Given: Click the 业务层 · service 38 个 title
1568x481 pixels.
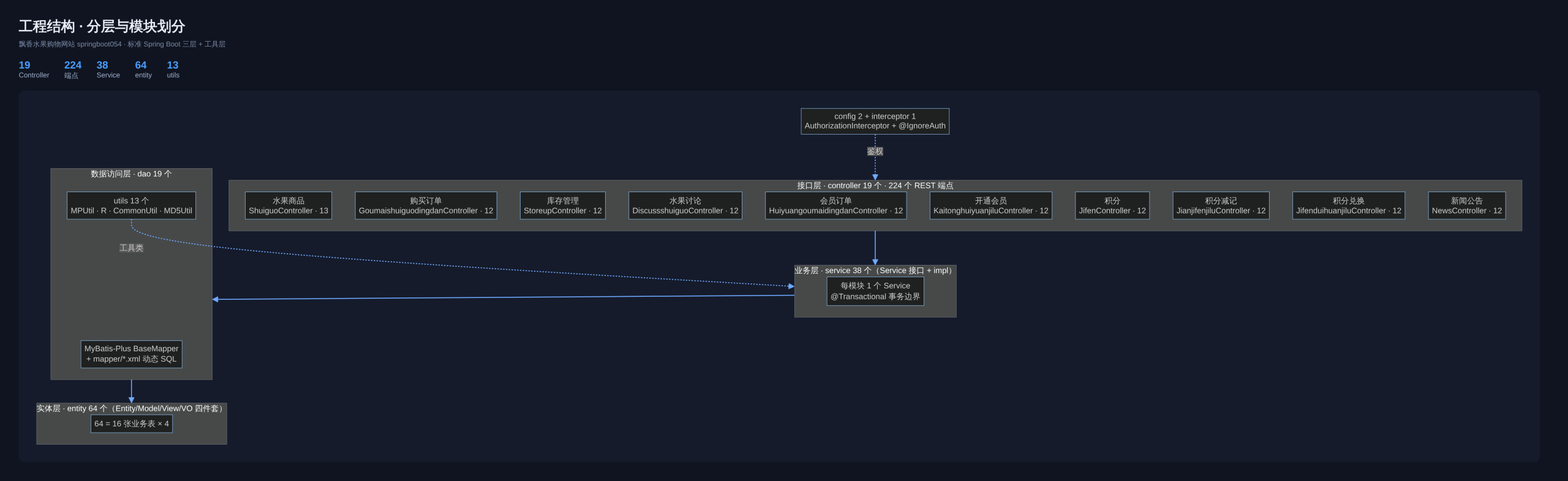Looking at the screenshot, I should point(875,270).
